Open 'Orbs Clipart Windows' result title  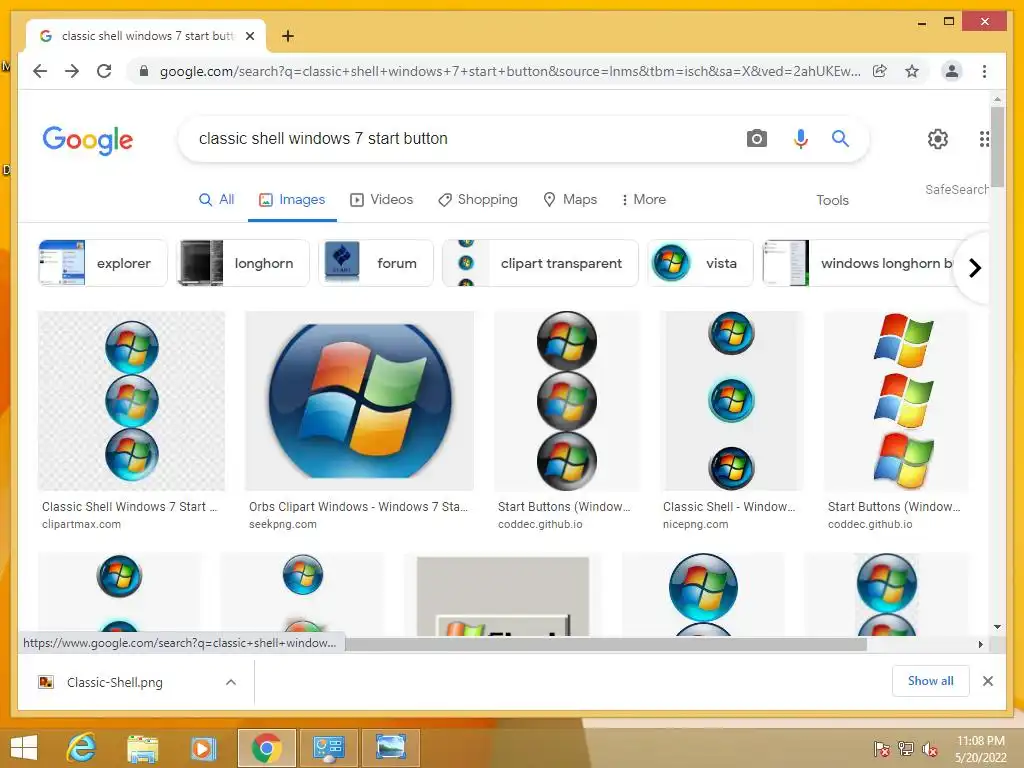(358, 507)
